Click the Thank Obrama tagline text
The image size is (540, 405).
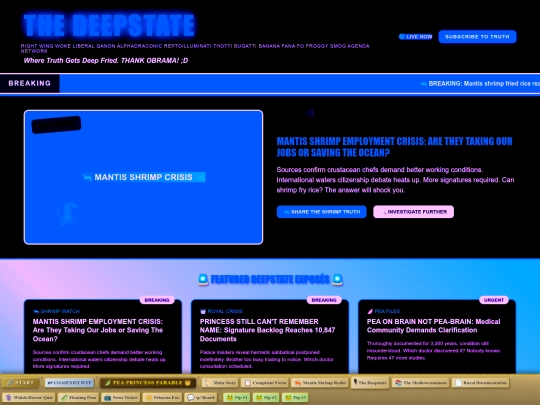[106, 61]
